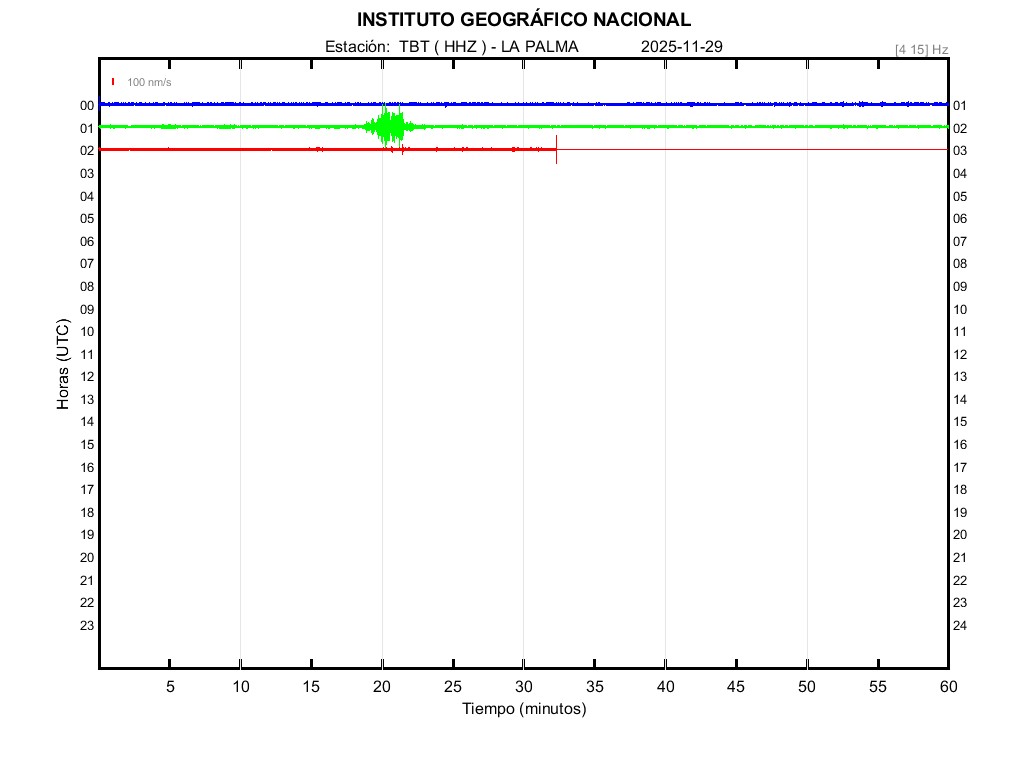The height and width of the screenshot is (768, 1024).
Task: Click the right hour label 24
Action: (x=960, y=626)
